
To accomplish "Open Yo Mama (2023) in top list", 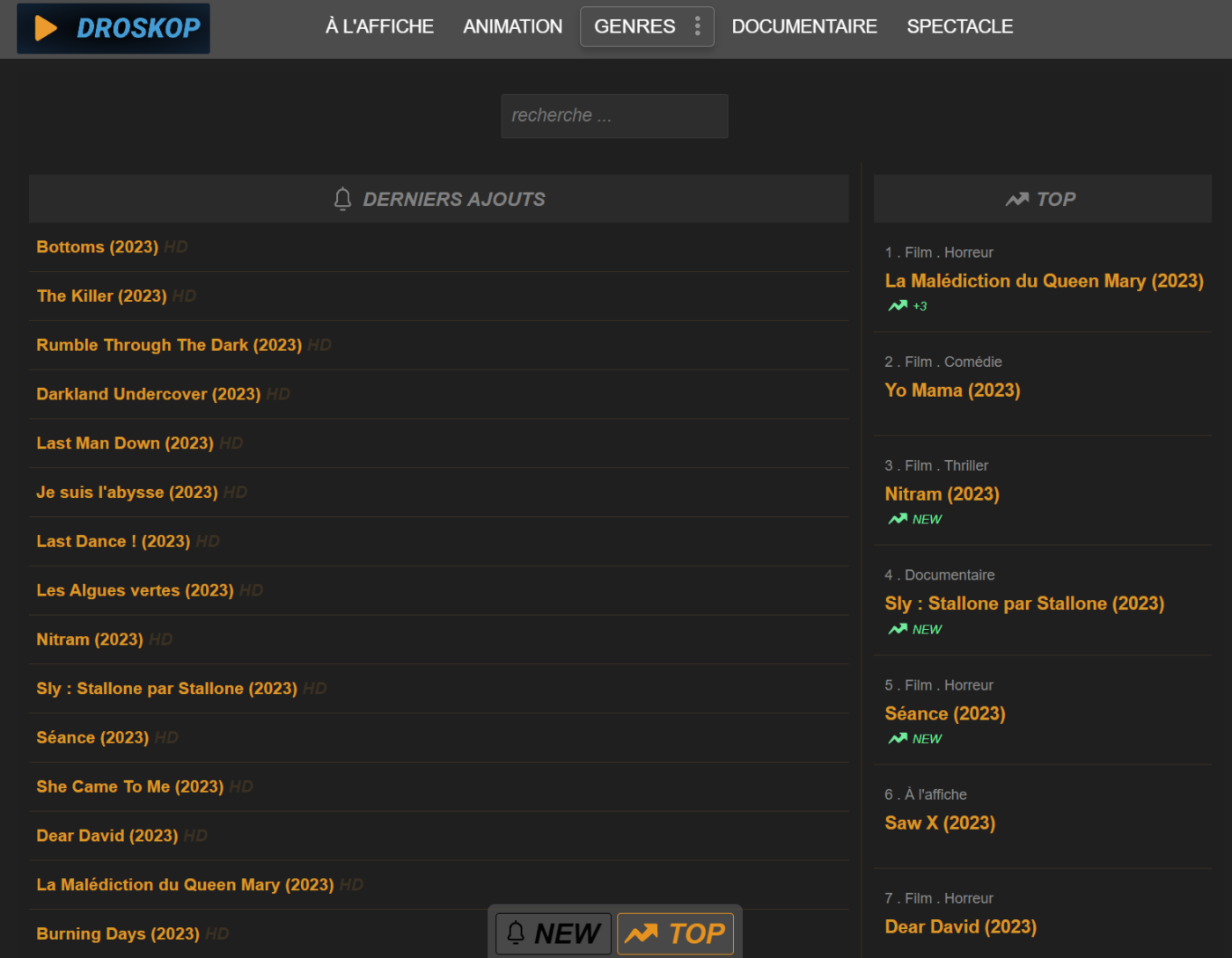I will click(952, 391).
